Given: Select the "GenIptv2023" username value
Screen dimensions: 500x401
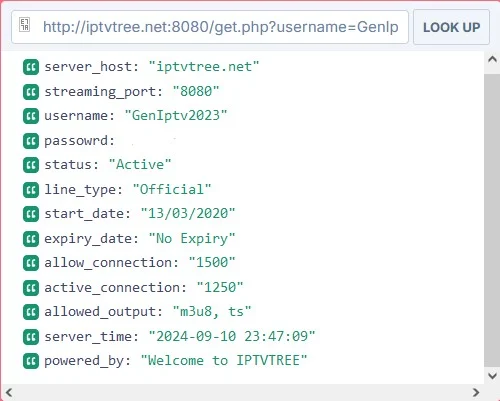Looking at the screenshot, I should (x=176, y=115).
